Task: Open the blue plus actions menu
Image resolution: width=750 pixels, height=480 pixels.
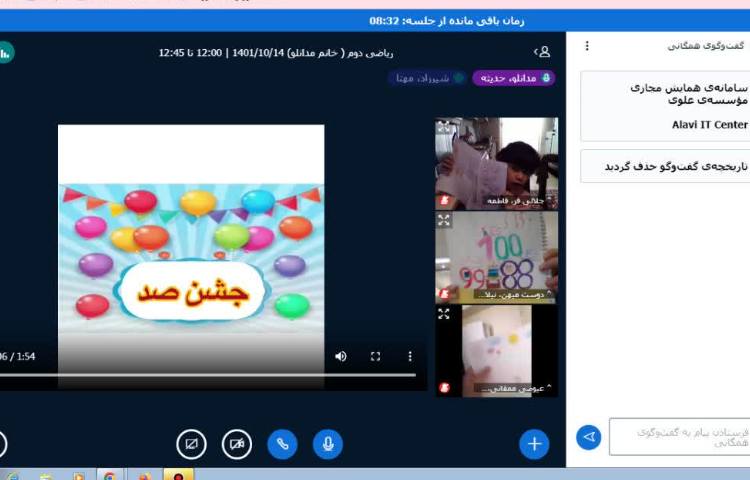Action: click(x=534, y=444)
